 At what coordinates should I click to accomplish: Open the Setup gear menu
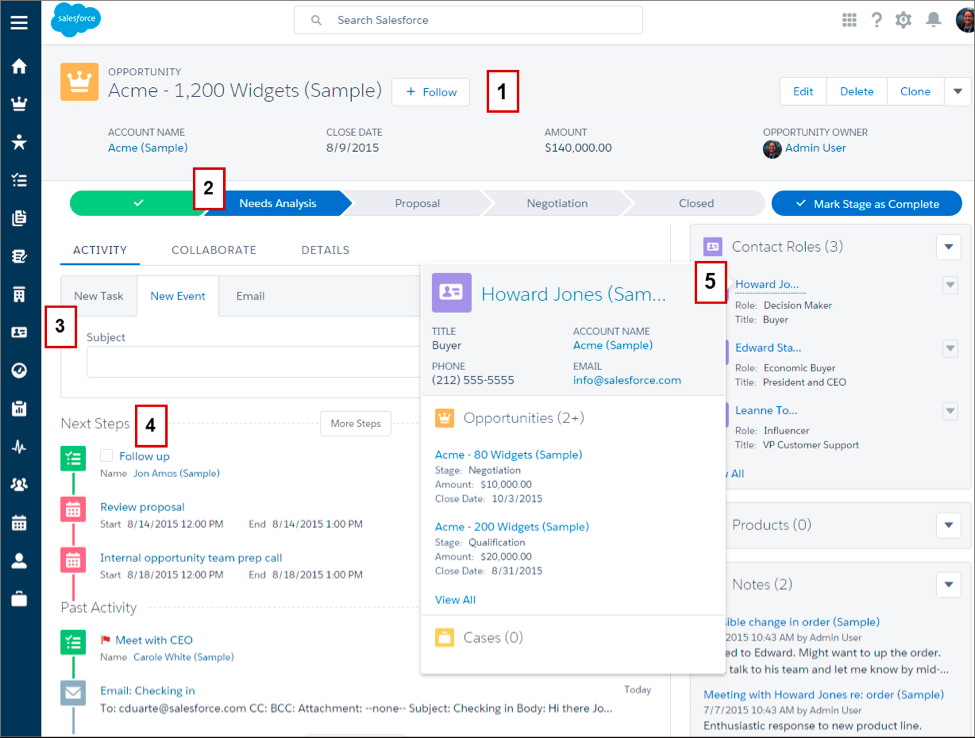[903, 20]
